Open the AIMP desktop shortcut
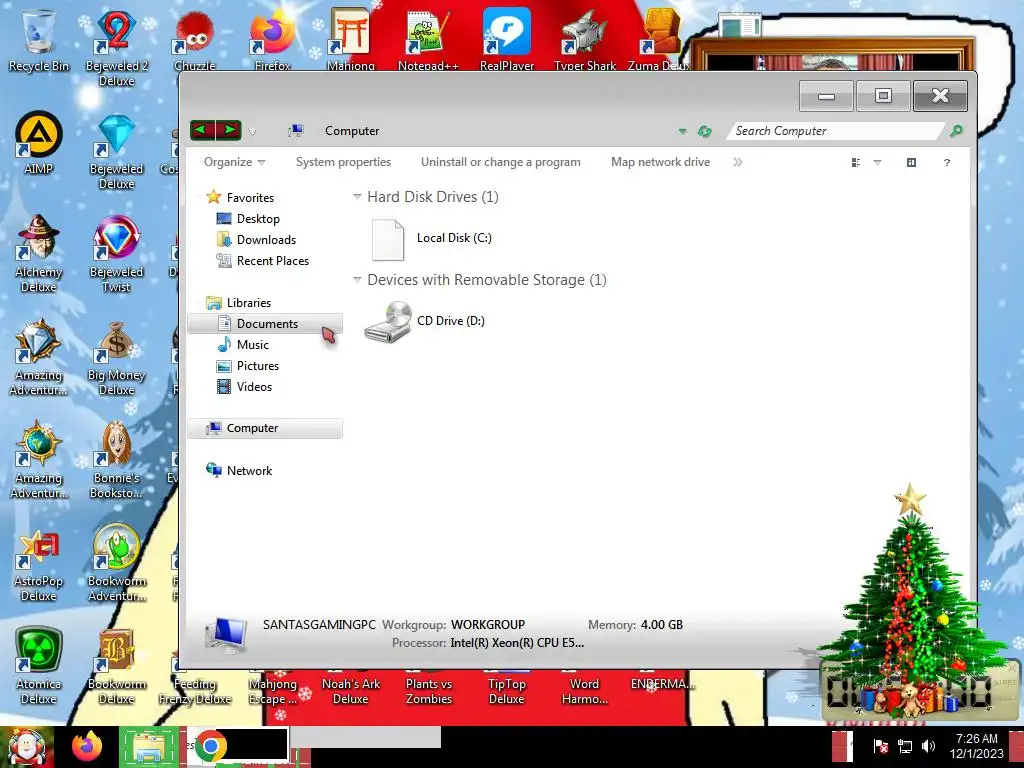Image resolution: width=1024 pixels, height=768 pixels. pos(39,144)
